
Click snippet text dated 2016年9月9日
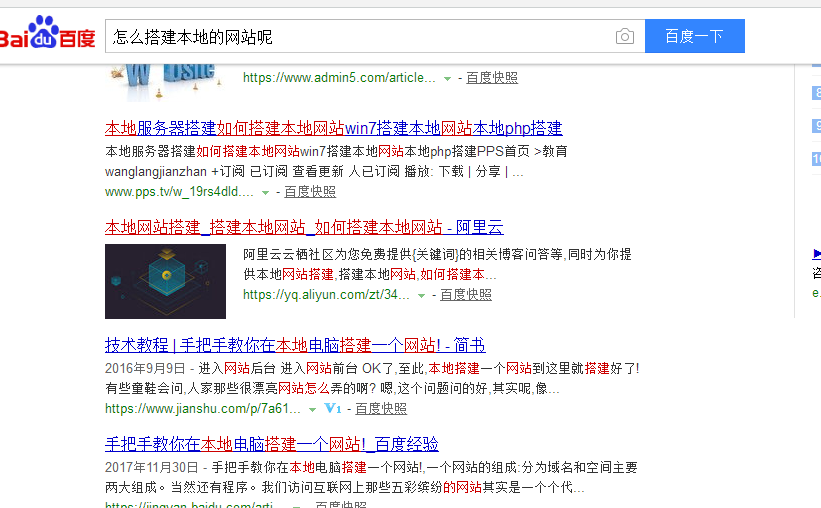[x=372, y=379]
